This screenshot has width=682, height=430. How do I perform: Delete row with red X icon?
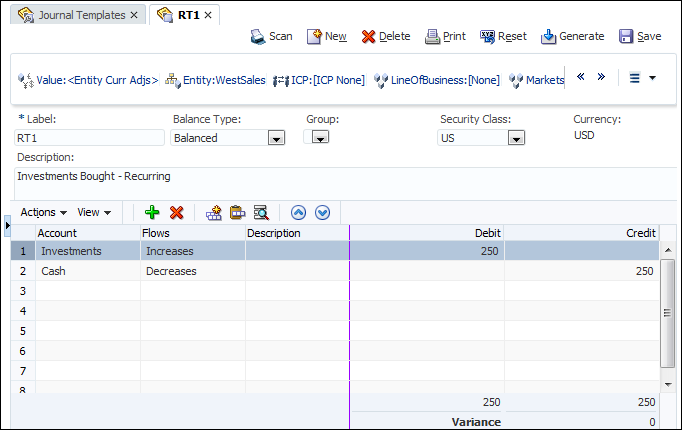177,212
